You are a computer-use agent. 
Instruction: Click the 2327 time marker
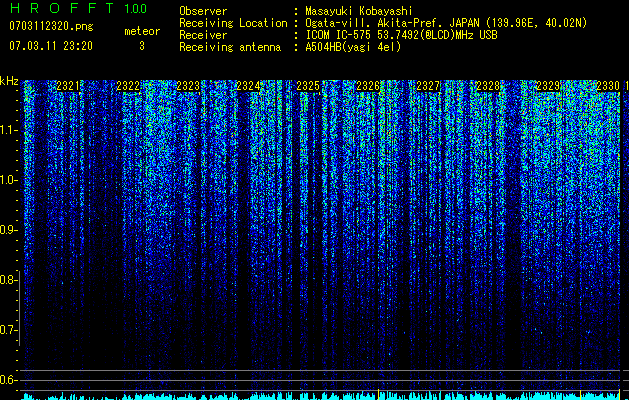coord(428,86)
